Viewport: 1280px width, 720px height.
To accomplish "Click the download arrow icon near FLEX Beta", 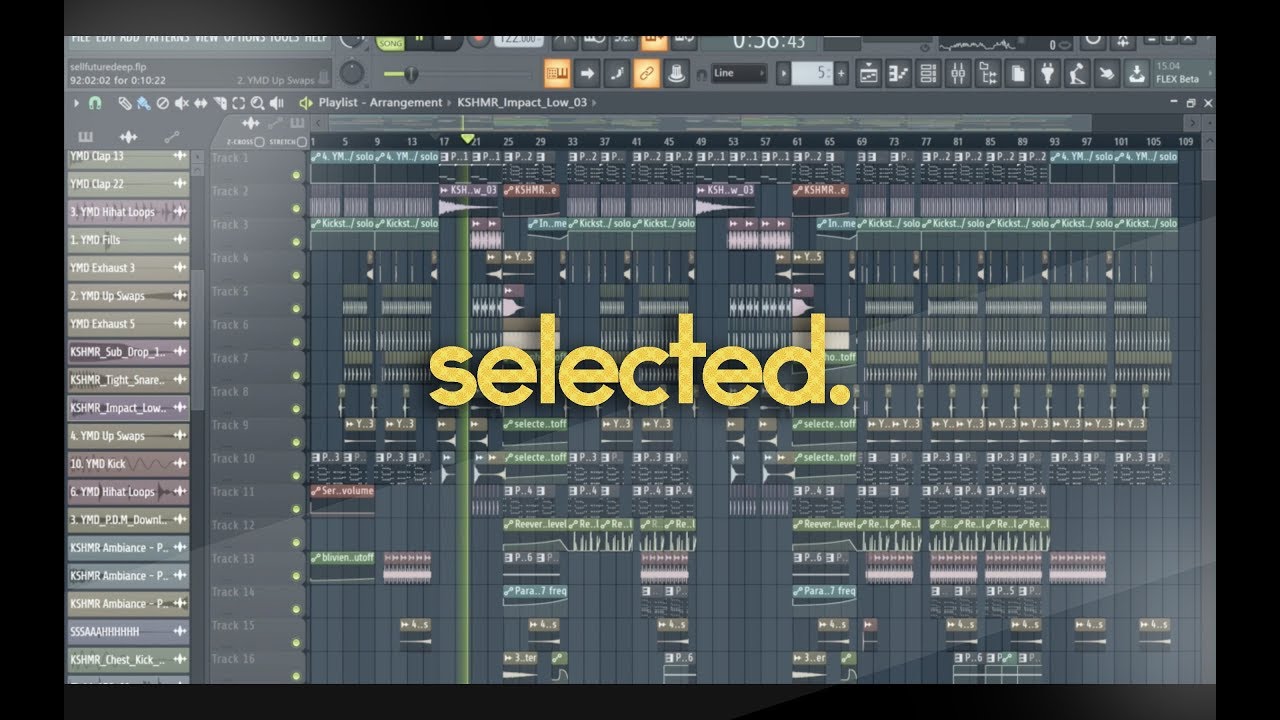I will coord(1137,73).
